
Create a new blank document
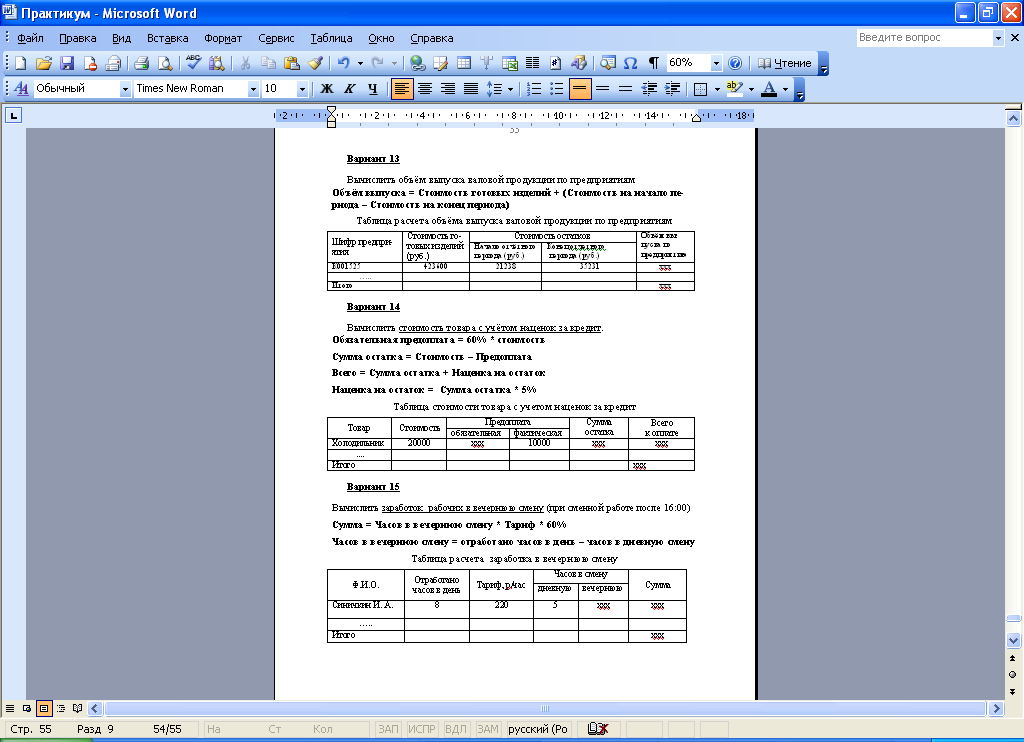[20, 63]
